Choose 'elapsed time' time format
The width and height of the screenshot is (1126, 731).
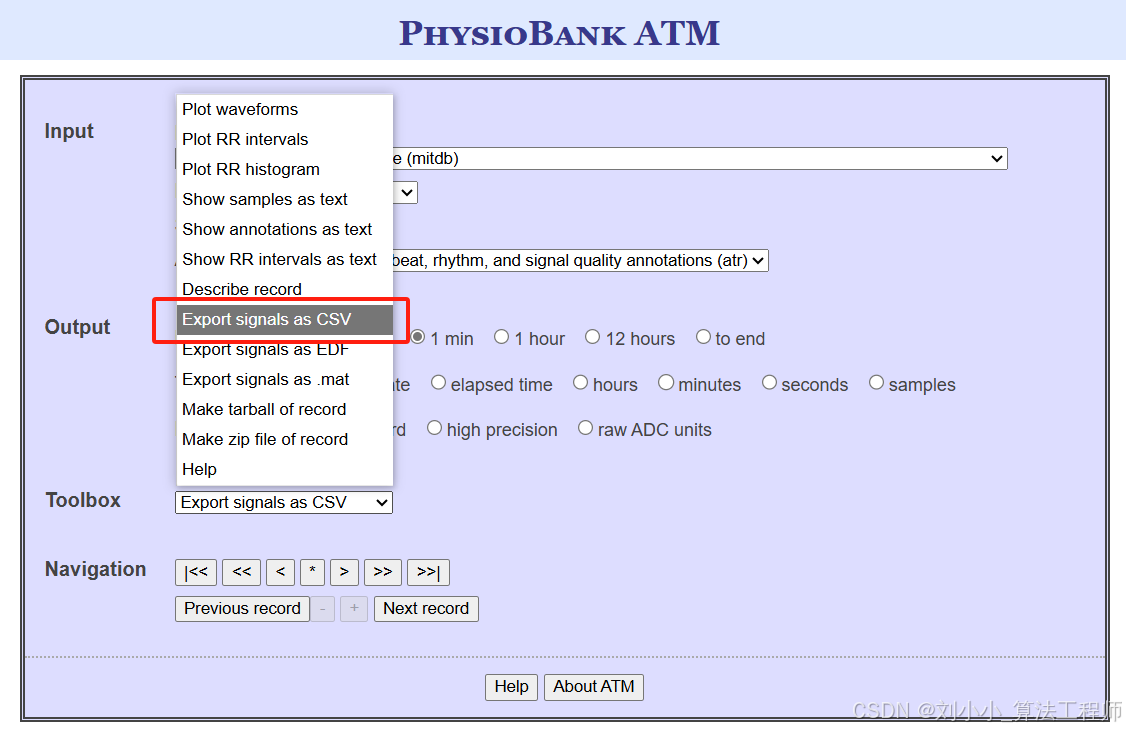(x=438, y=383)
